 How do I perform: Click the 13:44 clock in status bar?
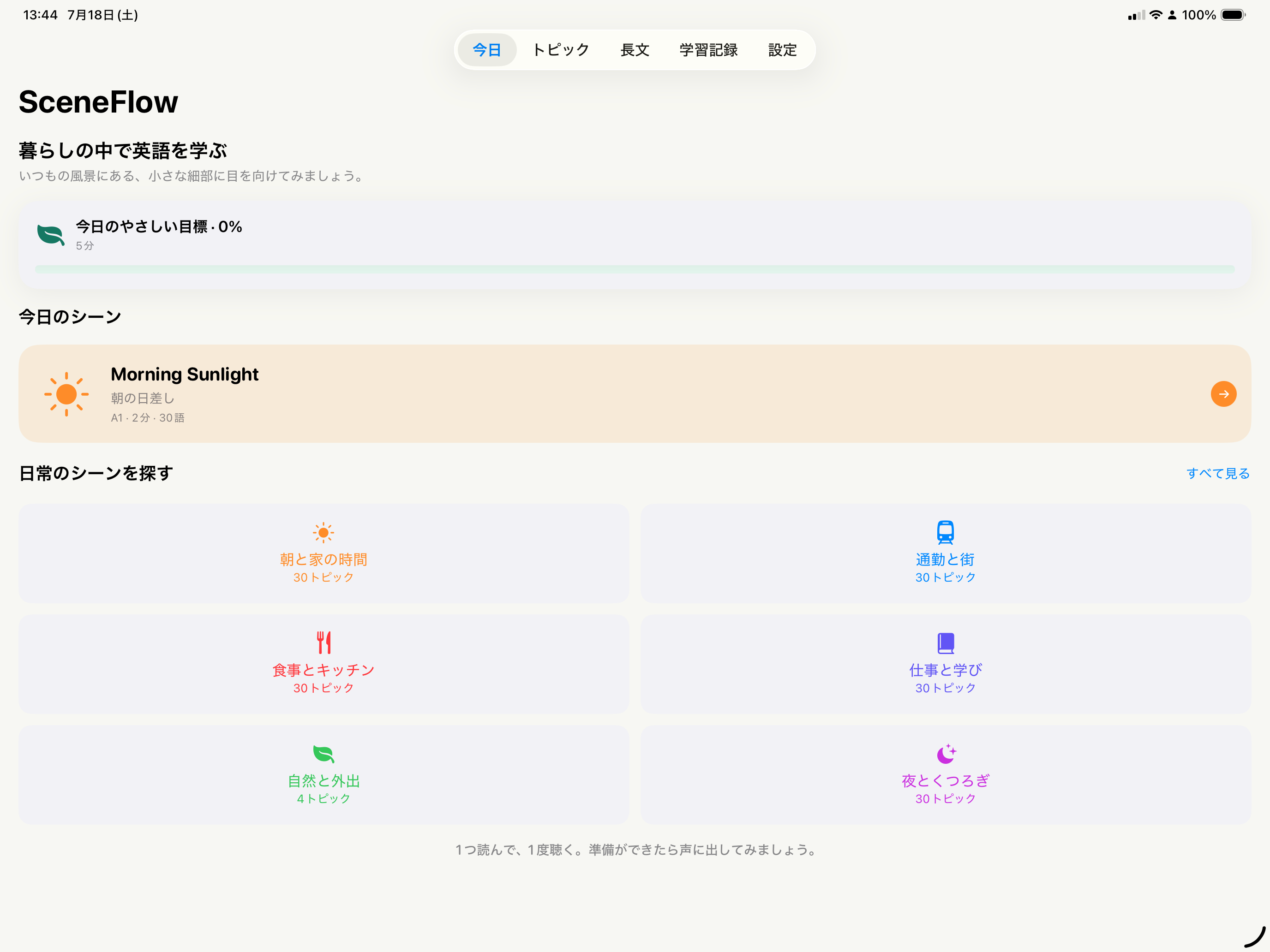[x=40, y=15]
